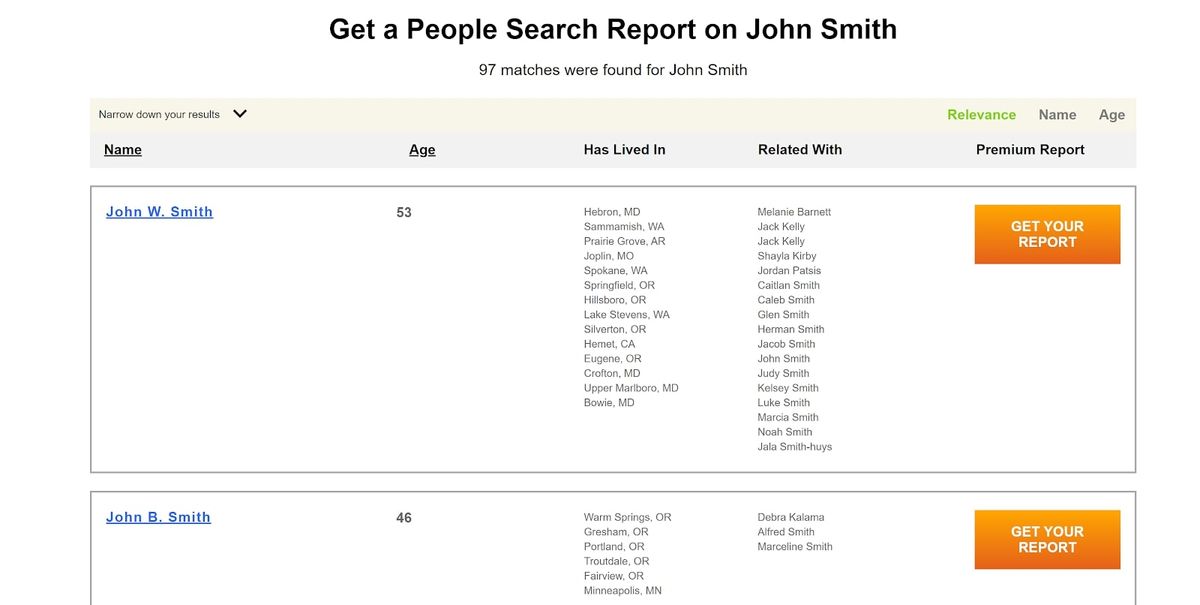This screenshot has height=605, width=1200.
Task: Click the Premium Report column header
Action: point(1030,149)
